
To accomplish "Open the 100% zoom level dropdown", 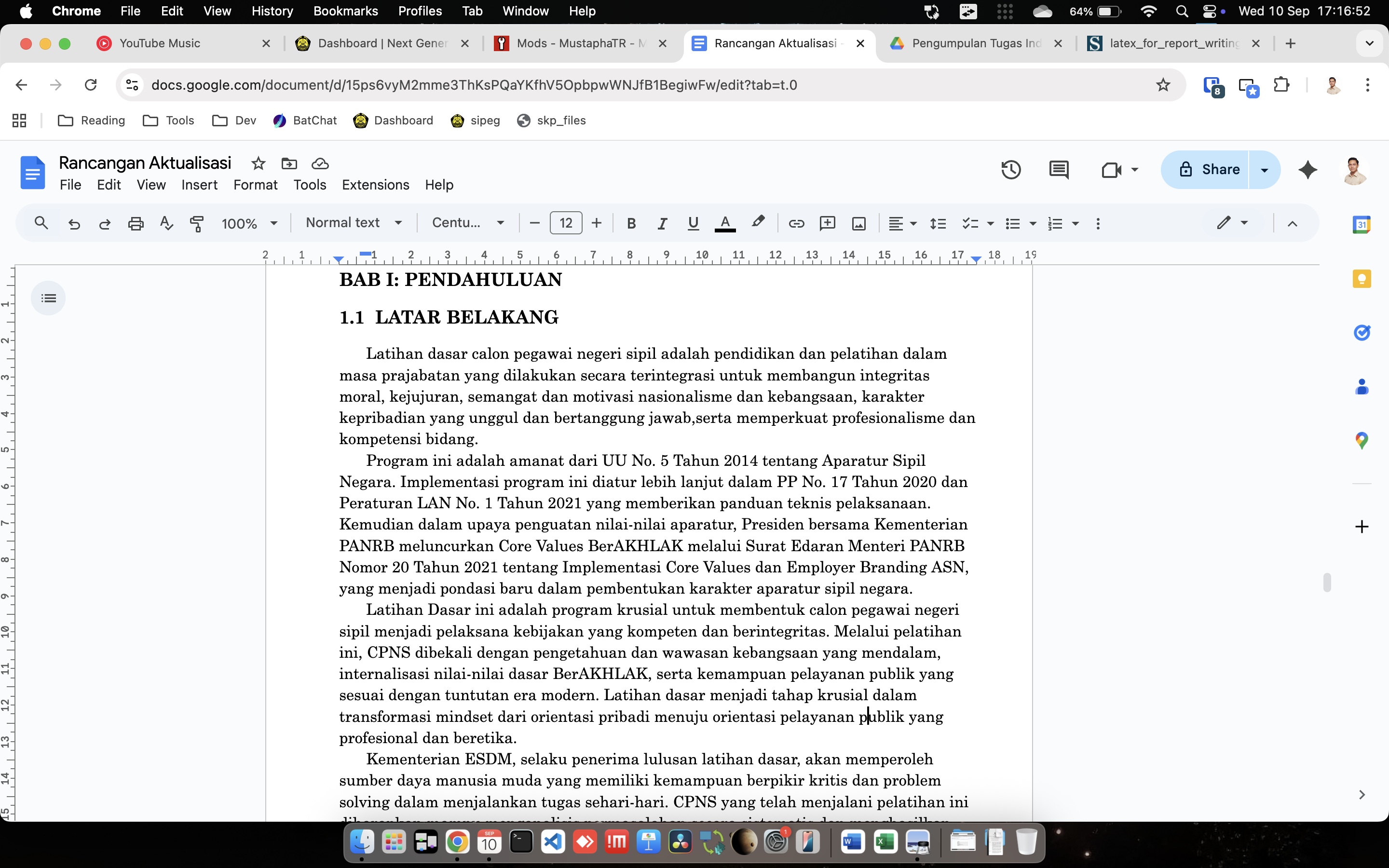I will (x=249, y=223).
